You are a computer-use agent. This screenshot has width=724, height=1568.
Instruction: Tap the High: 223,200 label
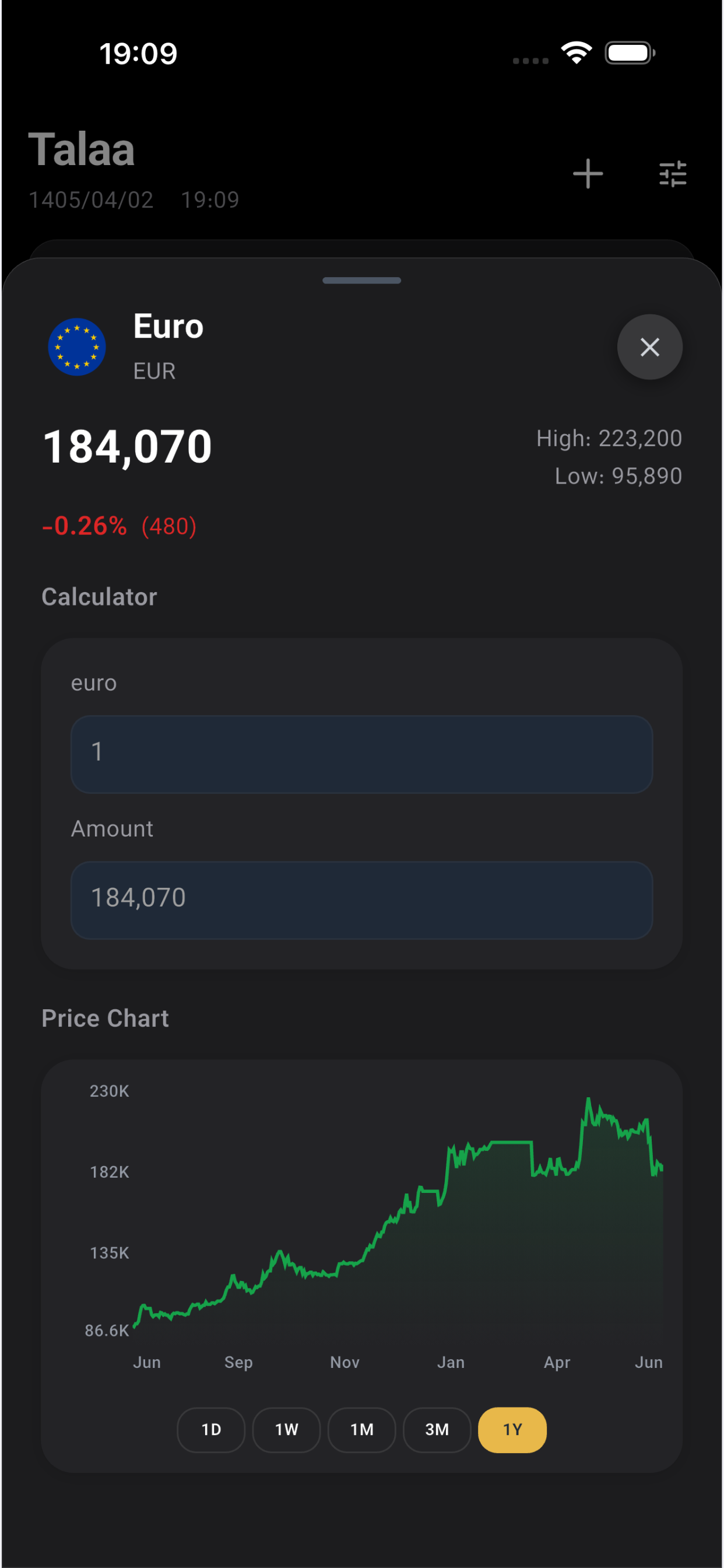click(609, 438)
